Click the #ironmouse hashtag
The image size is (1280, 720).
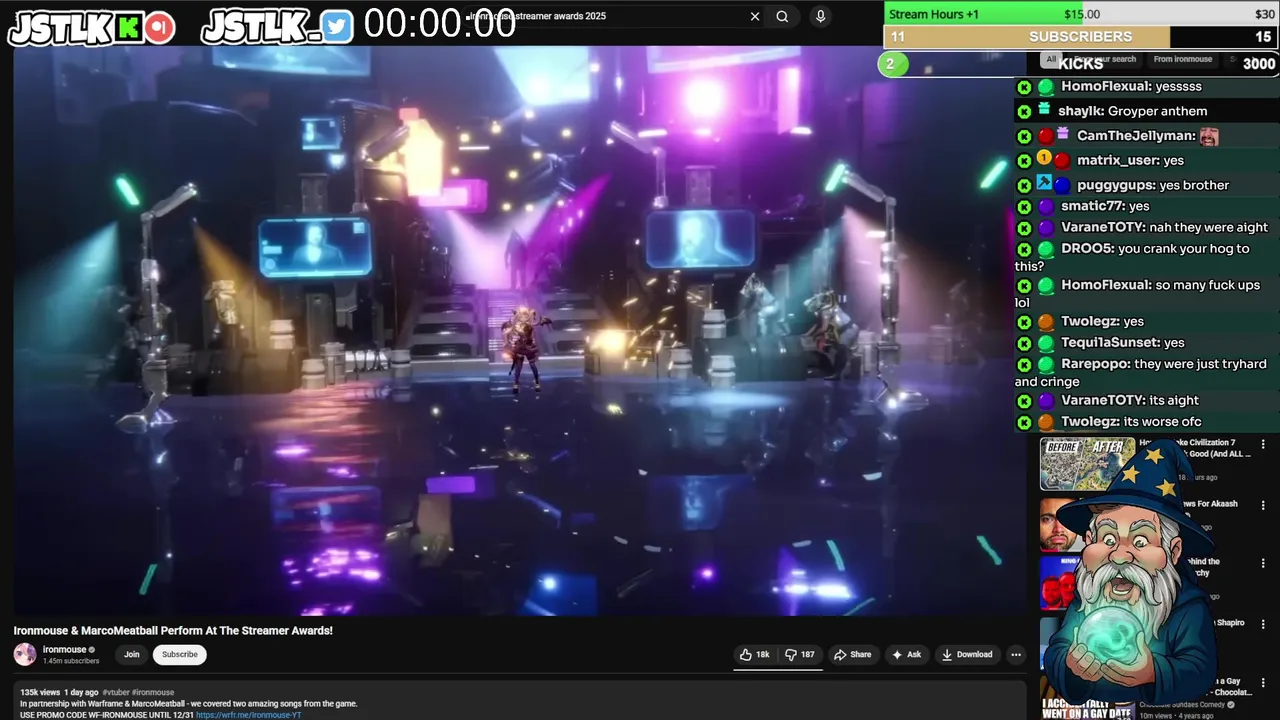pos(153,692)
